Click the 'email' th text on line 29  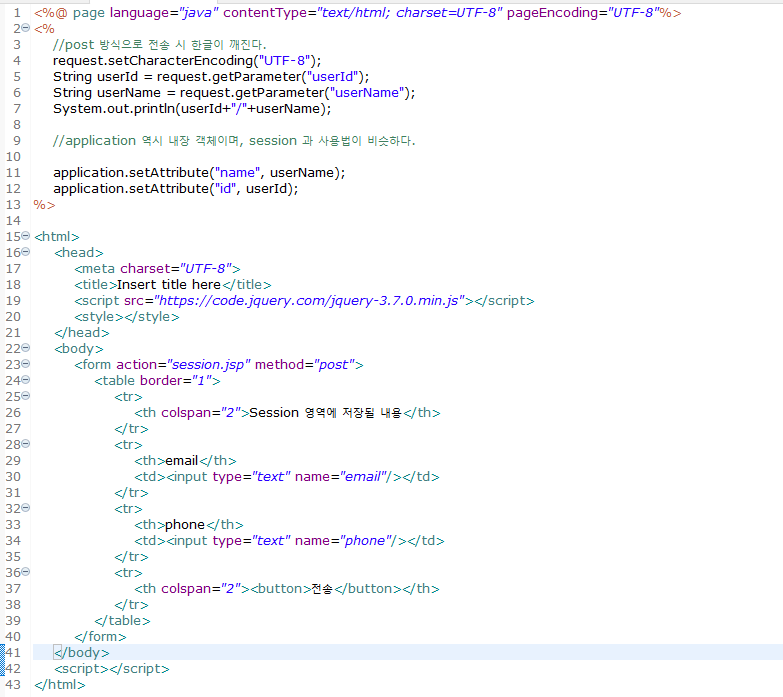[182, 460]
